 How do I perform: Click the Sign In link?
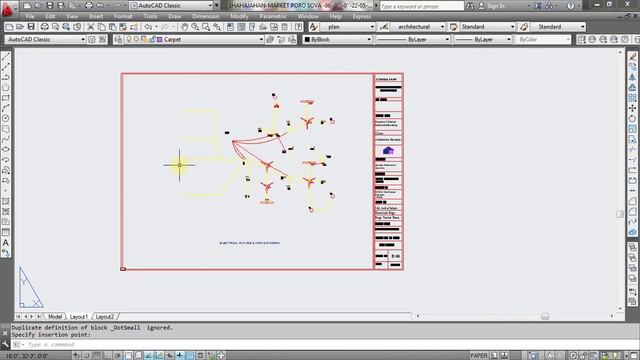496,6
